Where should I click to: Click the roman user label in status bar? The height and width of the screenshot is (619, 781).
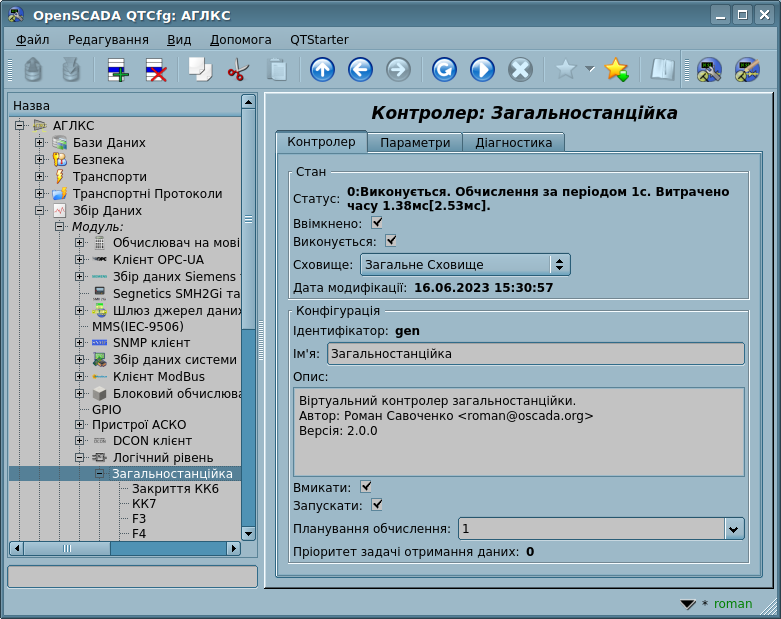coord(733,604)
